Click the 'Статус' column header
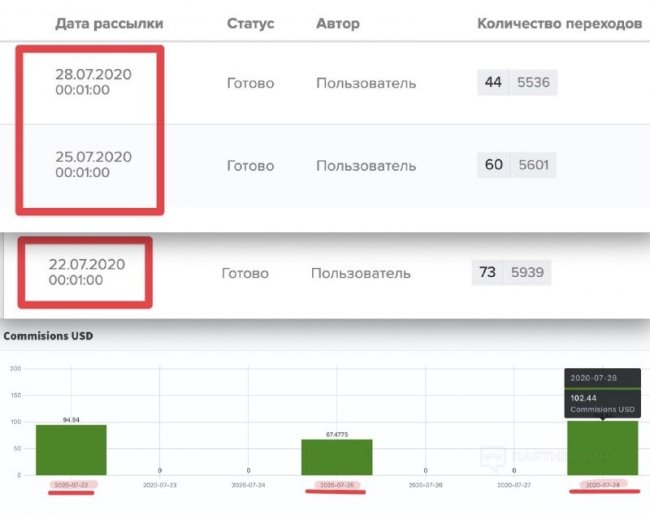 250,23
